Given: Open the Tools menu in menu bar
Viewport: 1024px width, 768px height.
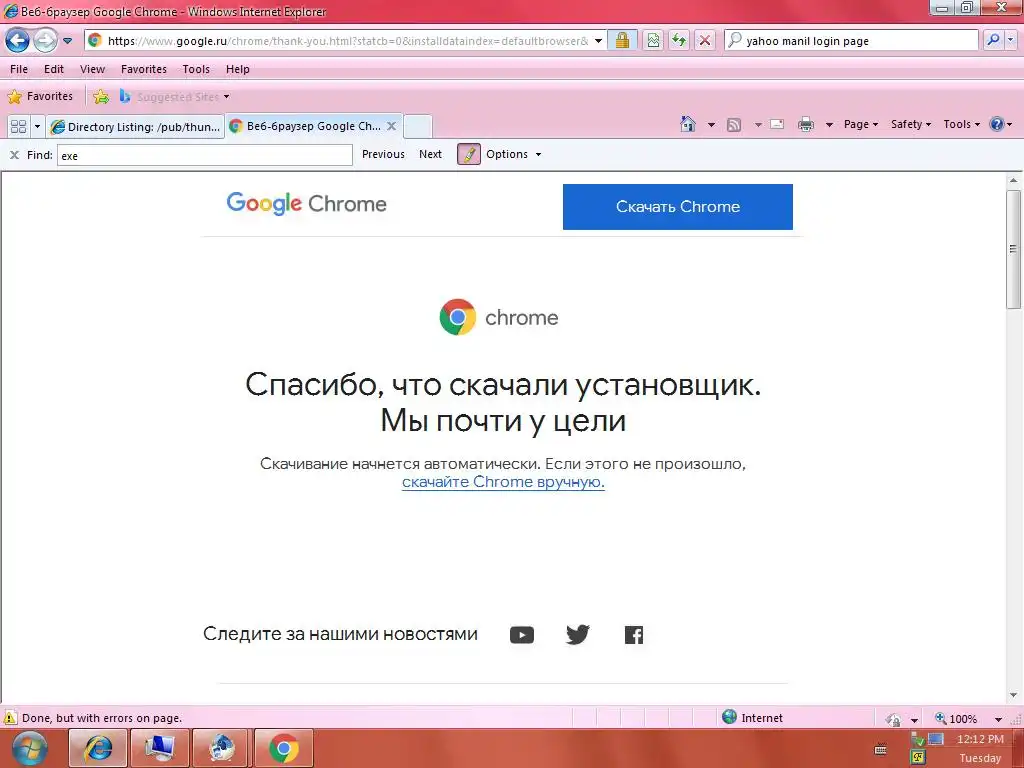Looking at the screenshot, I should (196, 69).
